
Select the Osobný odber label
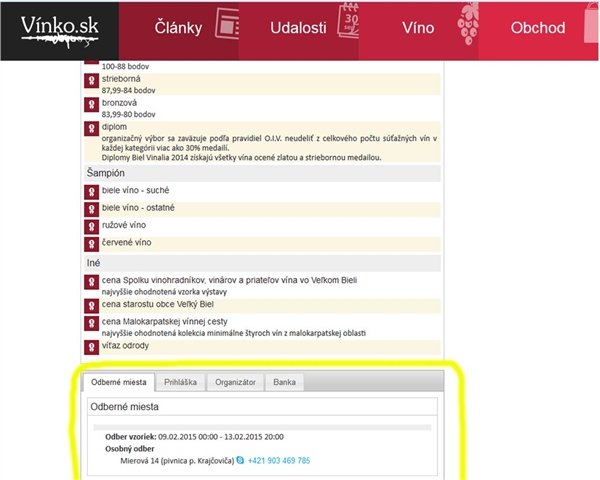(x=130, y=449)
